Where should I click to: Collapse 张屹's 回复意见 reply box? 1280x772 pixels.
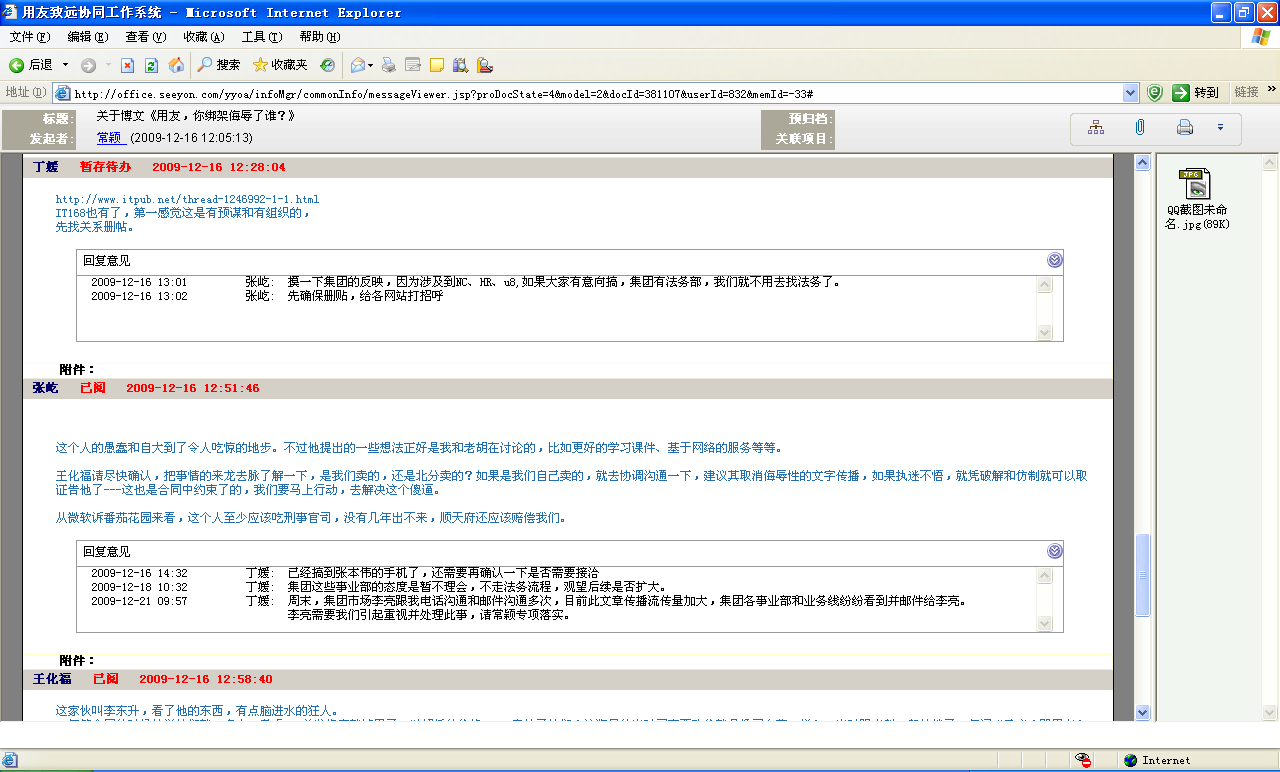coord(1055,551)
